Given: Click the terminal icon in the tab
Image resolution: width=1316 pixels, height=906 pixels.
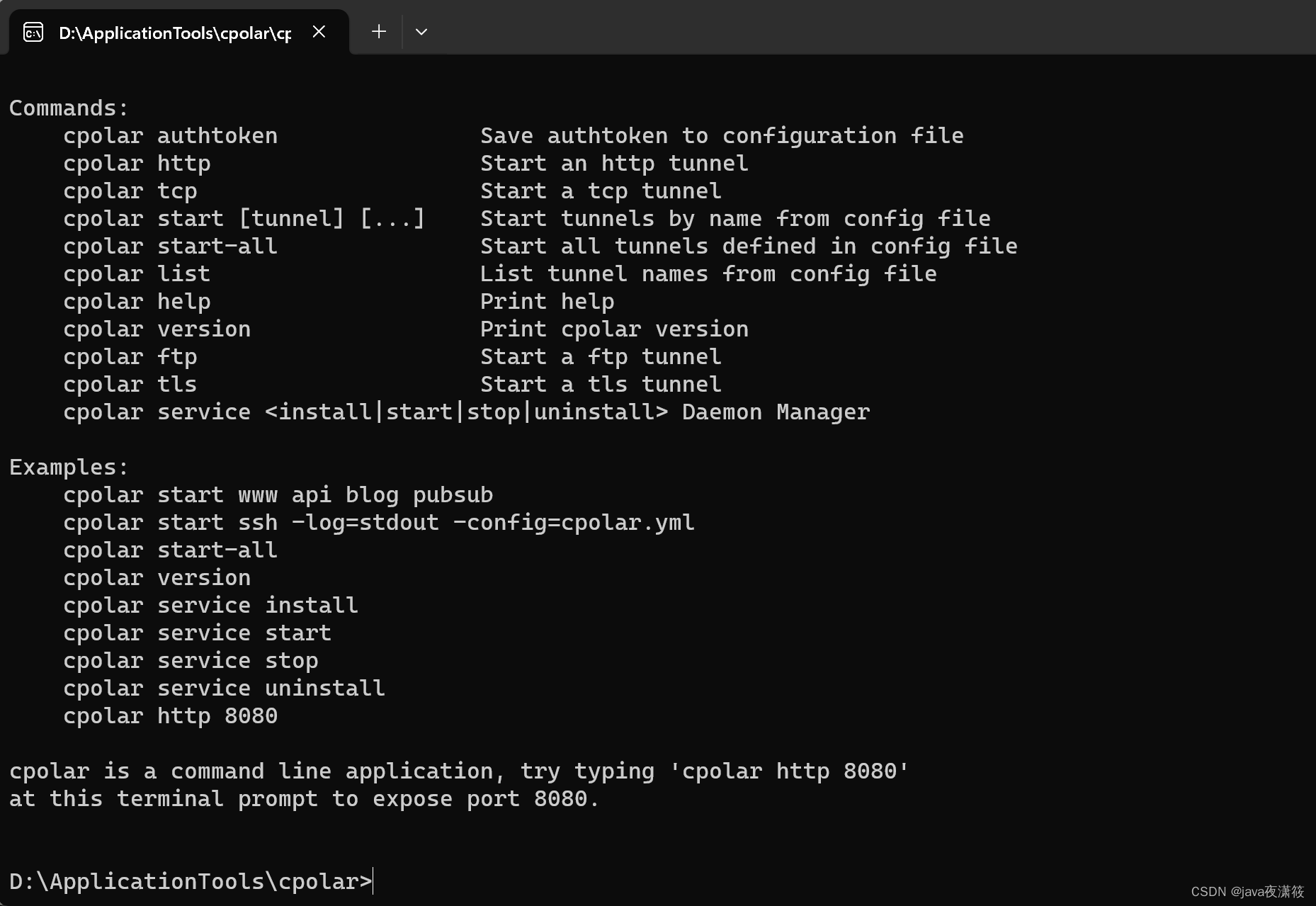Looking at the screenshot, I should coord(33,33).
